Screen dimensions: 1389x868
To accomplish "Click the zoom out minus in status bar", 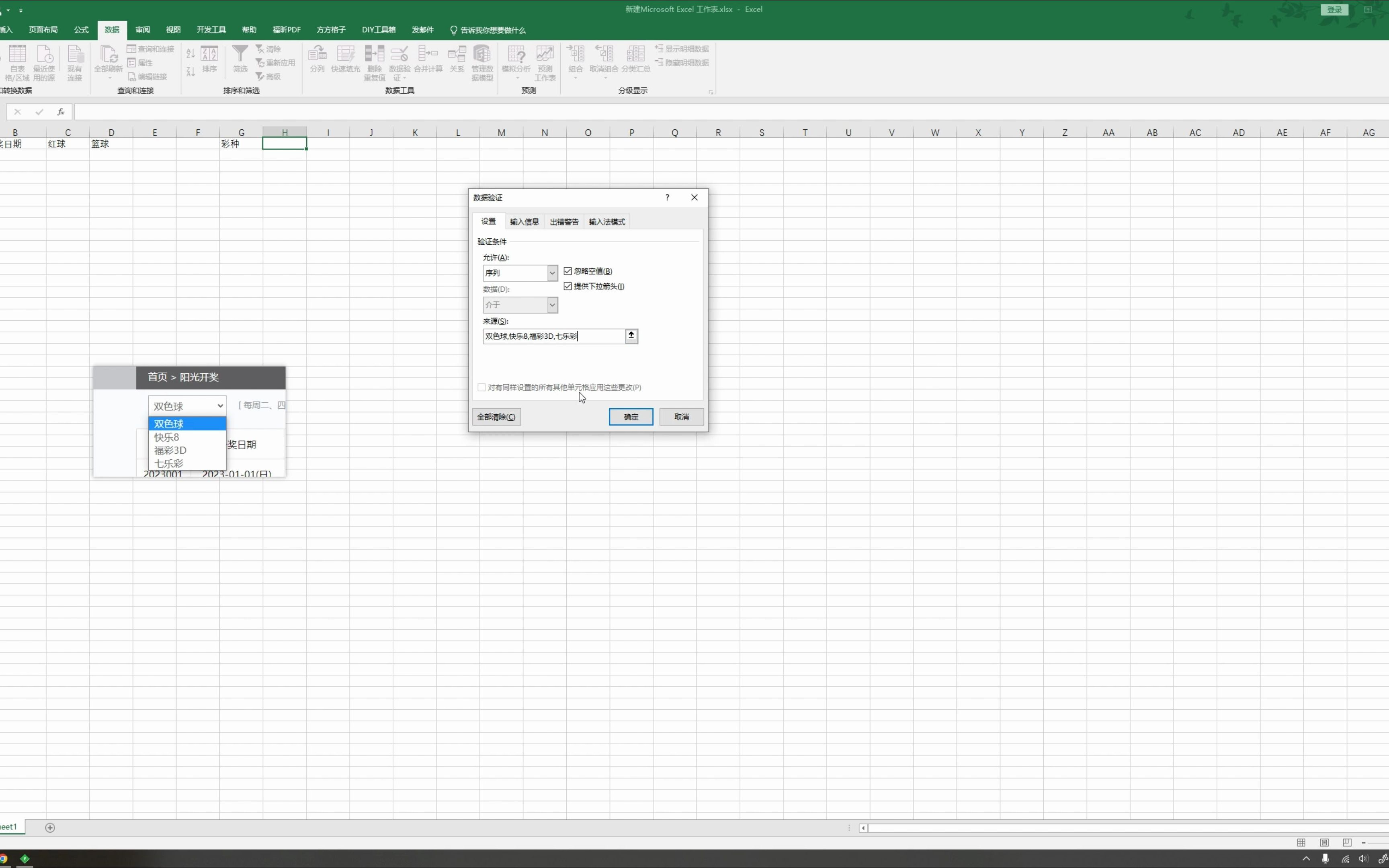I will click(x=1363, y=842).
